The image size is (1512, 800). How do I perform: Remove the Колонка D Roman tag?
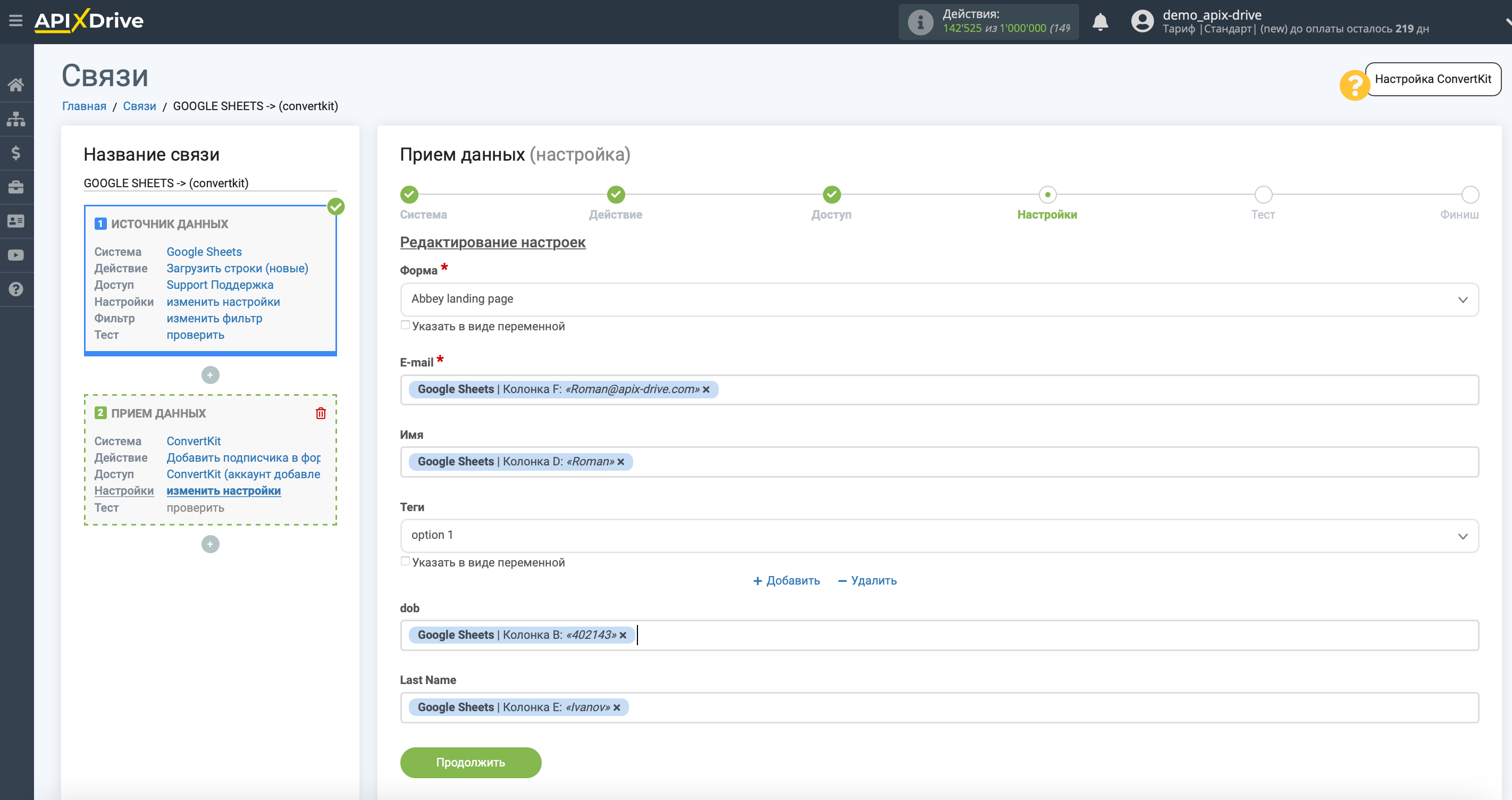[x=620, y=462]
